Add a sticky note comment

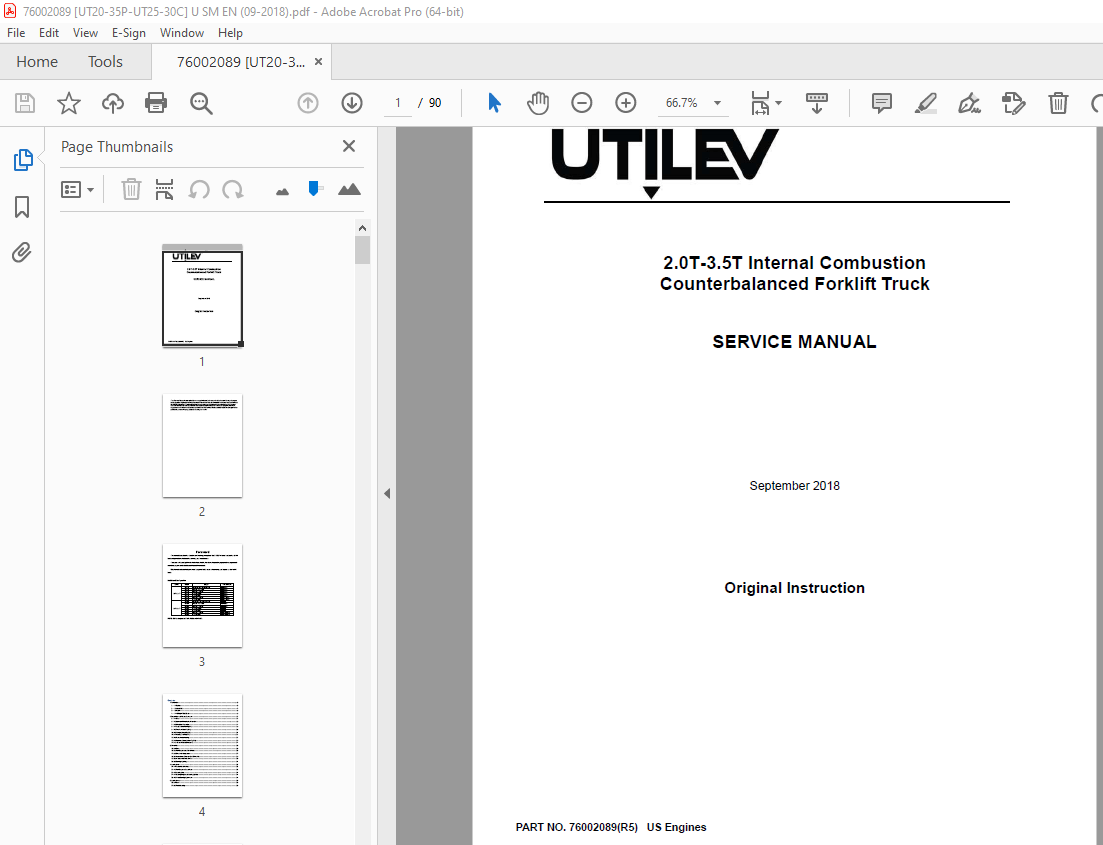point(881,103)
